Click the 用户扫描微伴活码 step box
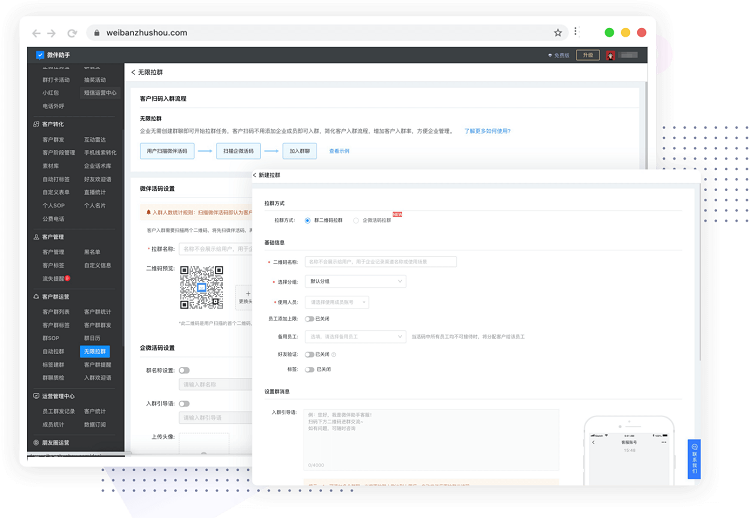Screen dimensions: 750x518 pyautogui.click(x=167, y=151)
